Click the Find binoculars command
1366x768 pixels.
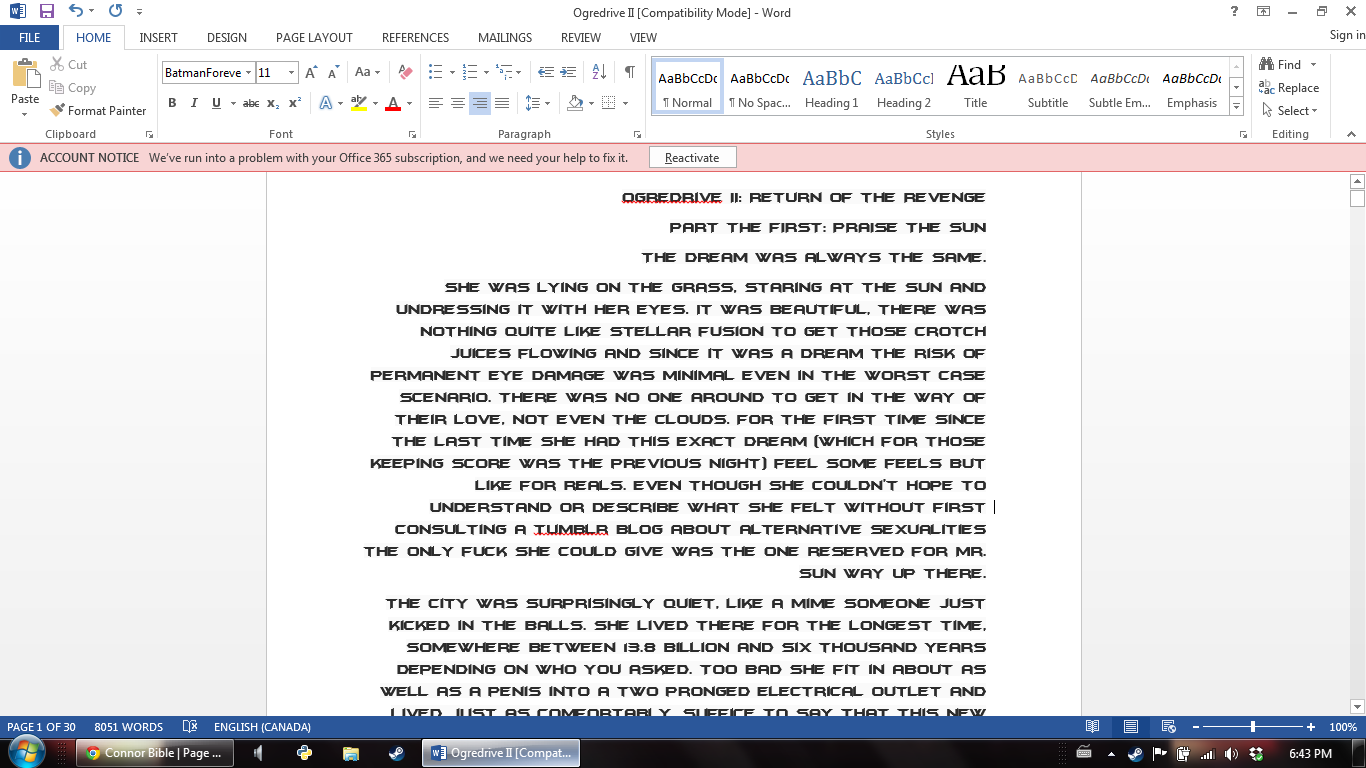[1281, 65]
